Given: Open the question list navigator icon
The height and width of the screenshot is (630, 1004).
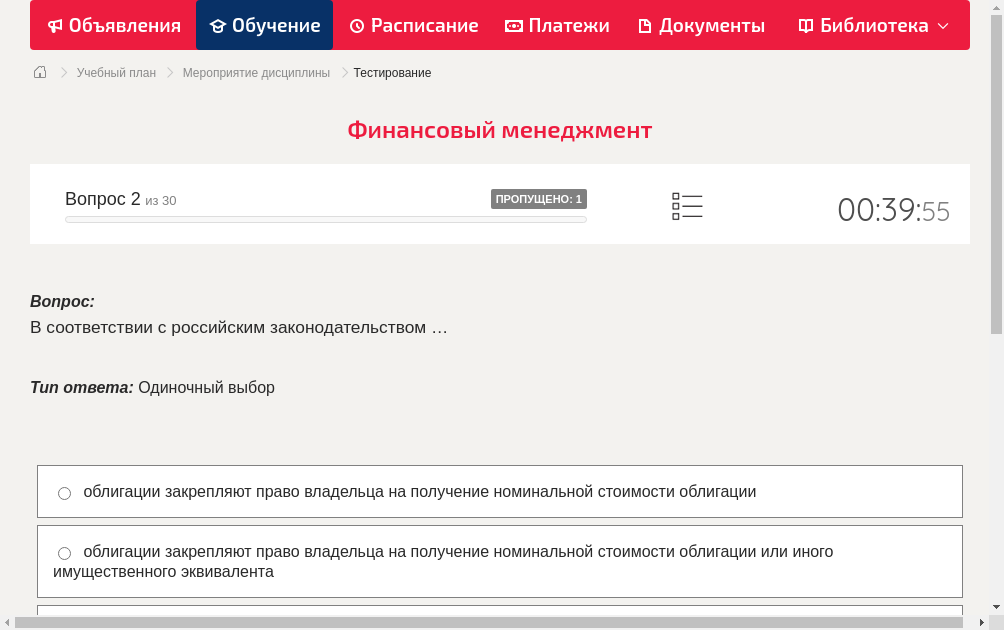Looking at the screenshot, I should coord(687,205).
